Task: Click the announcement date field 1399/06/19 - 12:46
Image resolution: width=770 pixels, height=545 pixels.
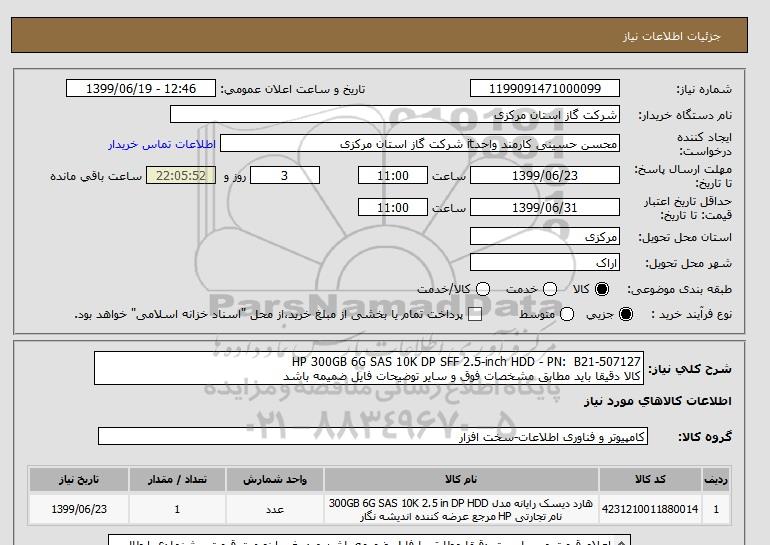Action: click(x=141, y=88)
